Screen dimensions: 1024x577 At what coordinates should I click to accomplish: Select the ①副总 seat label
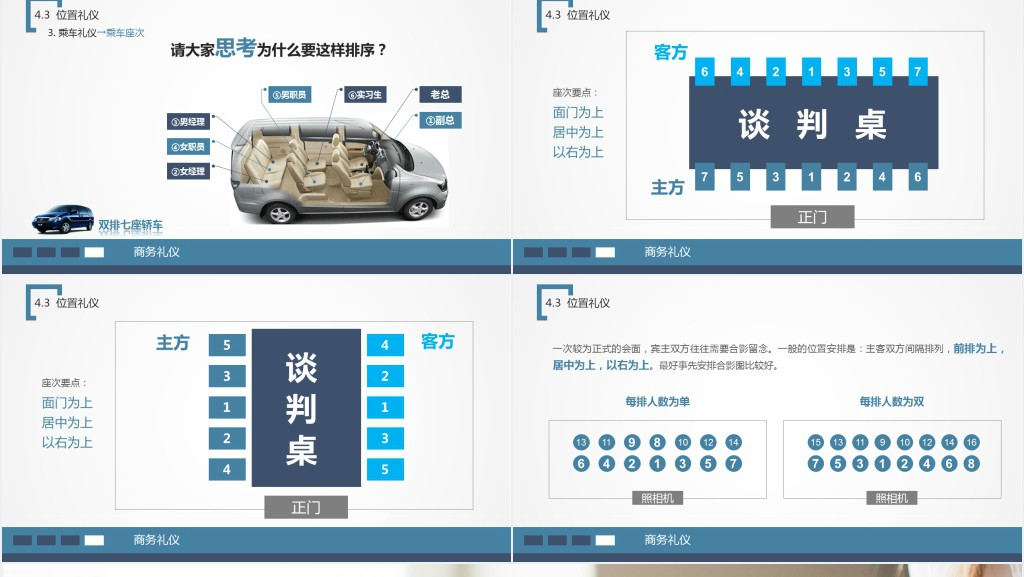440,121
